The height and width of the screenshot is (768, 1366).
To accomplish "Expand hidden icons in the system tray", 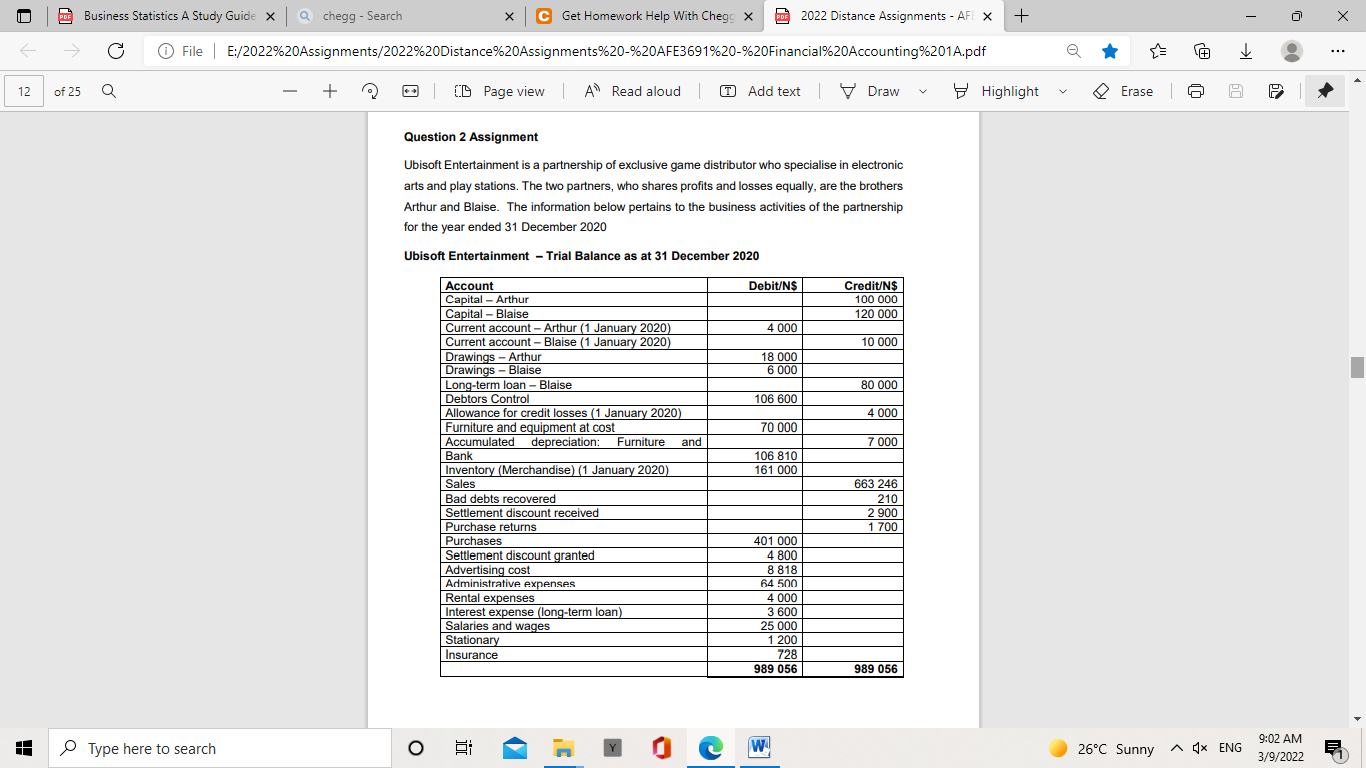I will [x=1177, y=747].
